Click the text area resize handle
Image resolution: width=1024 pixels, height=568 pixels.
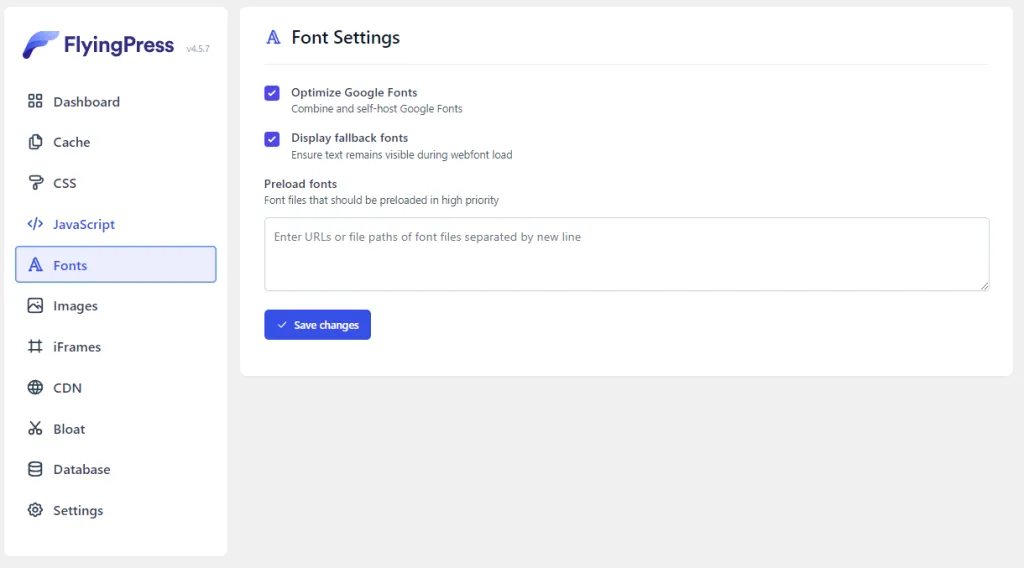[984, 286]
